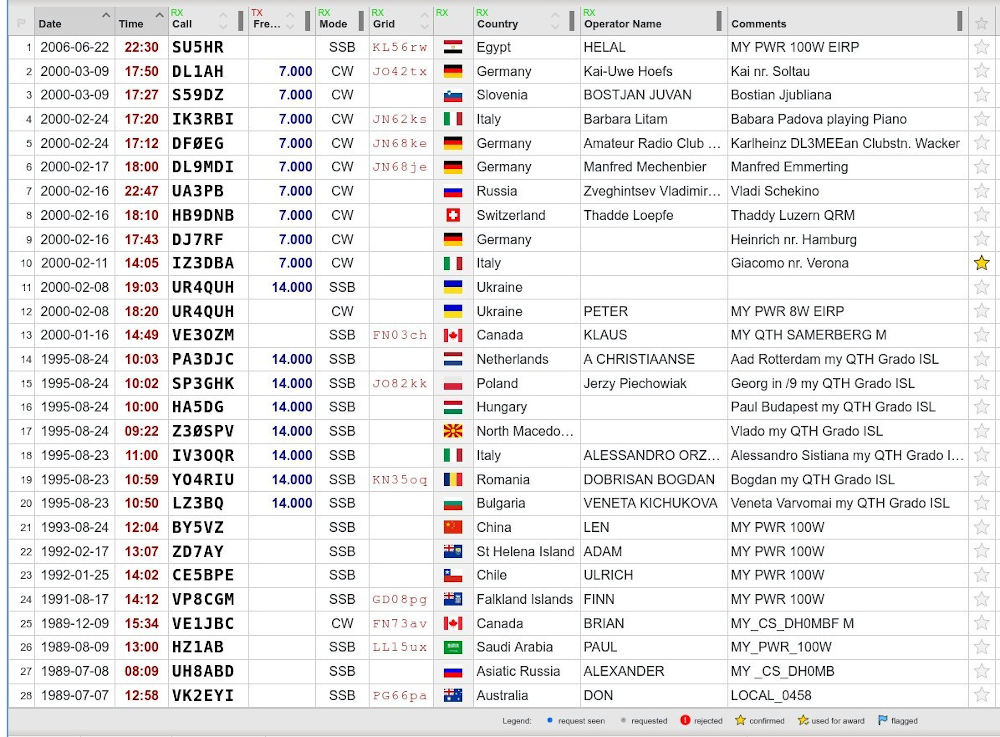Sort by RX Grid column header
Viewport: 1000px width, 737px height.
point(401,21)
